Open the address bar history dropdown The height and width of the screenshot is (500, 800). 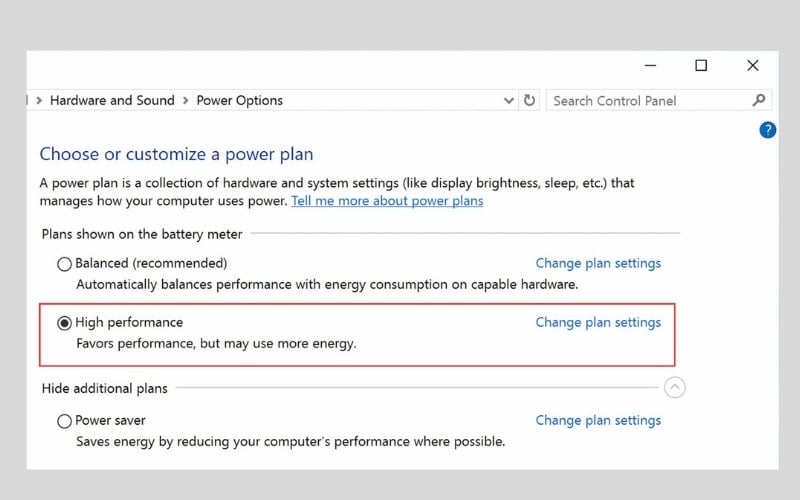click(509, 100)
